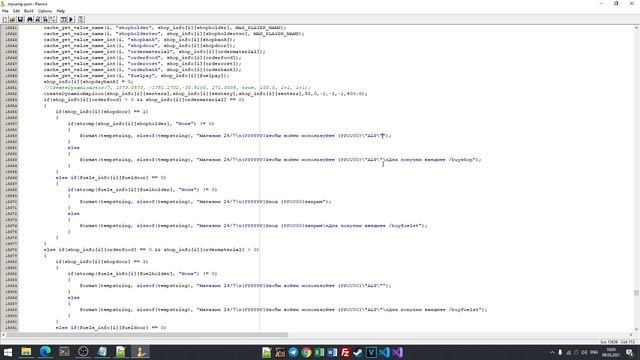Click the commented CreateDynamicActor code line
The image size is (640, 360).
point(177,88)
